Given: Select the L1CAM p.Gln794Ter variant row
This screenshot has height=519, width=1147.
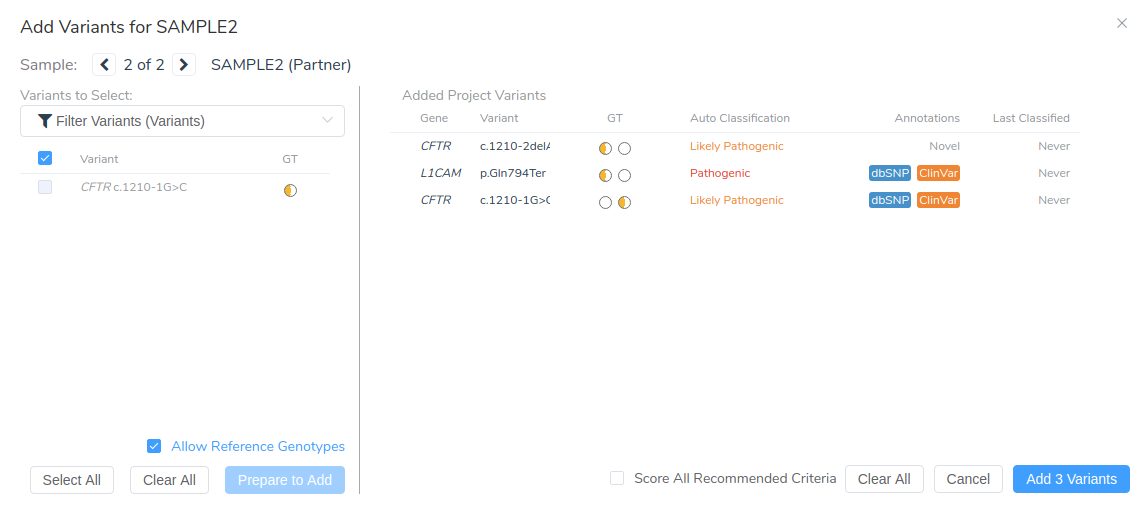Looking at the screenshot, I should click(513, 173).
